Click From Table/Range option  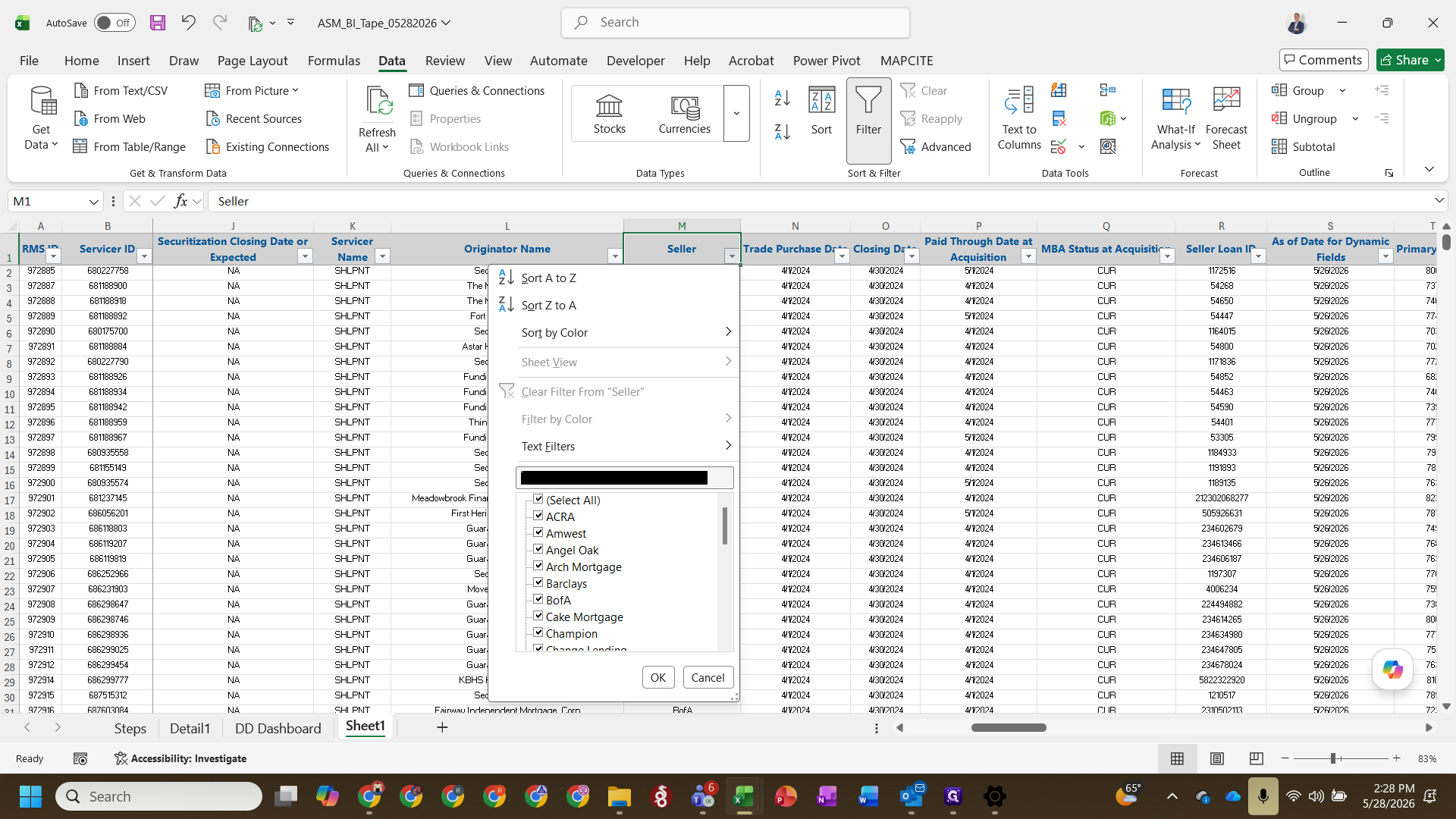[129, 146]
